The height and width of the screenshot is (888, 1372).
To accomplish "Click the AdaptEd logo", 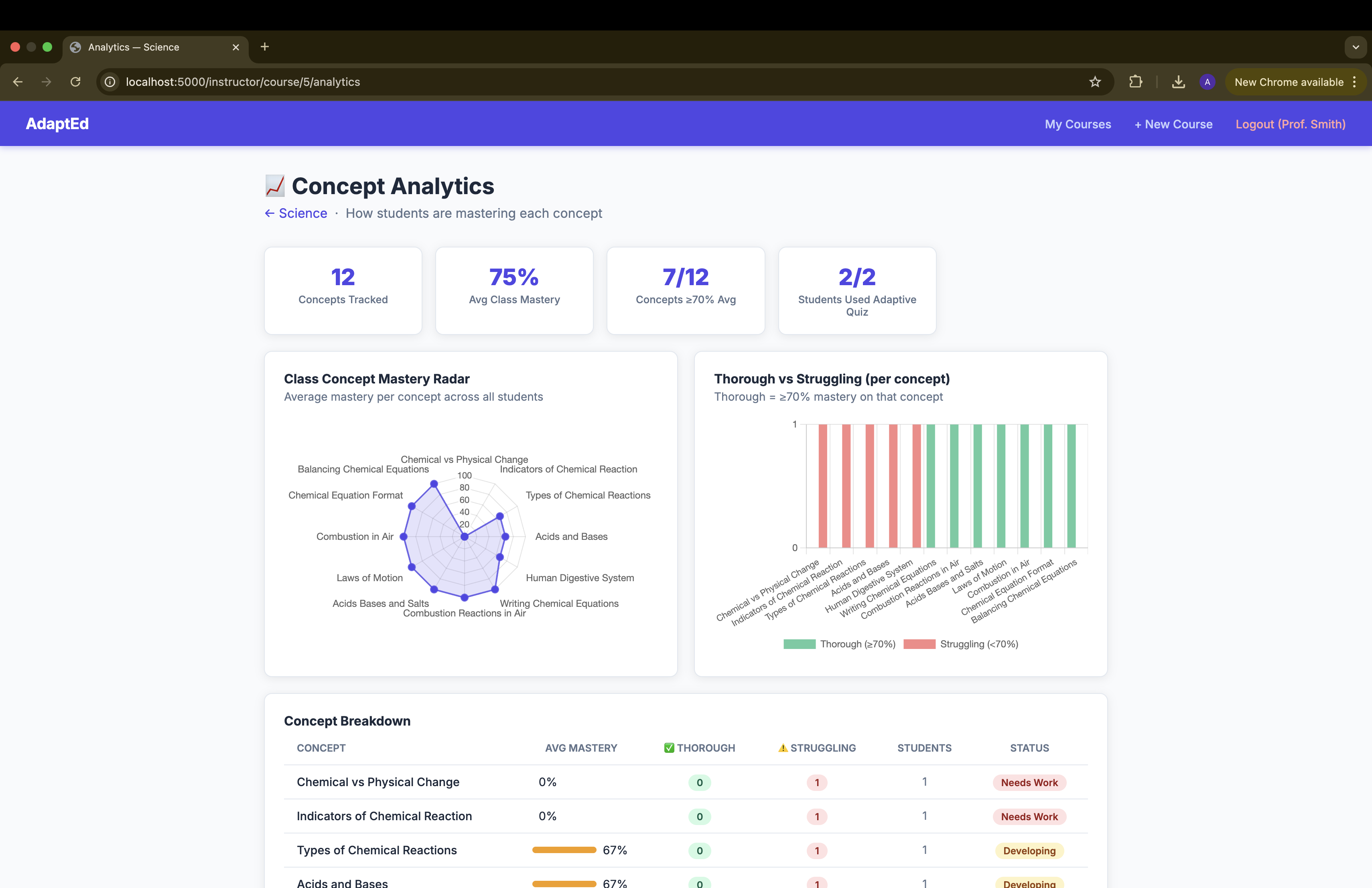I will [x=57, y=123].
